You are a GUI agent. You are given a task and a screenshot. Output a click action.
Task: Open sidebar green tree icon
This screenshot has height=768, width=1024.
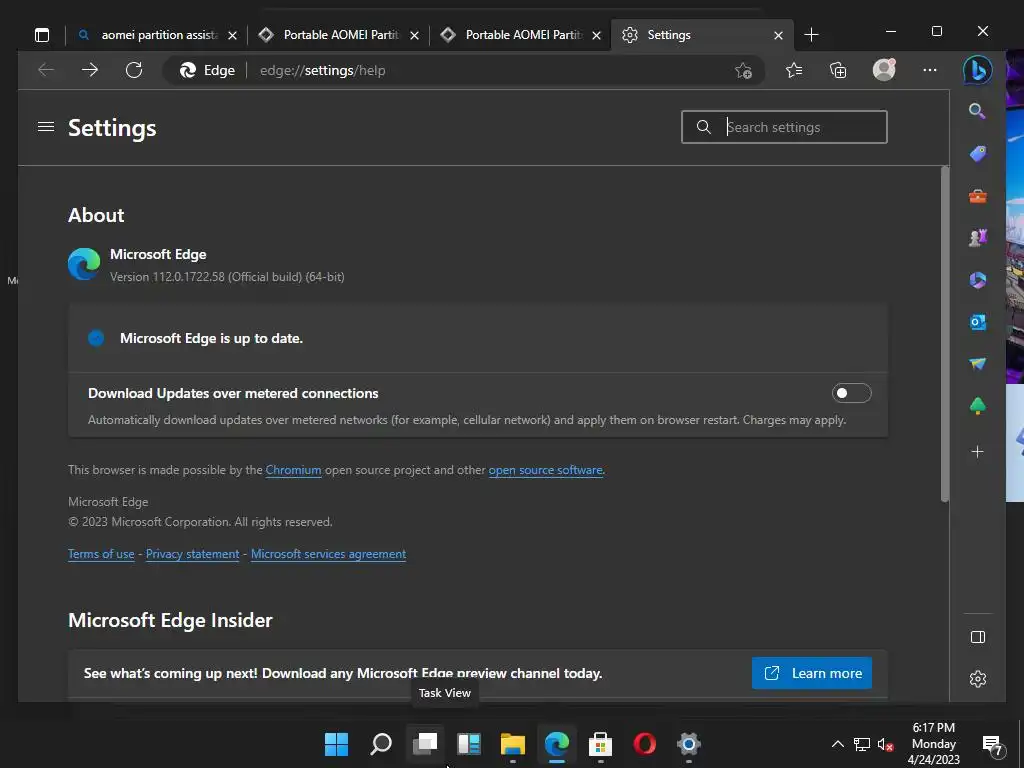pyautogui.click(x=978, y=406)
